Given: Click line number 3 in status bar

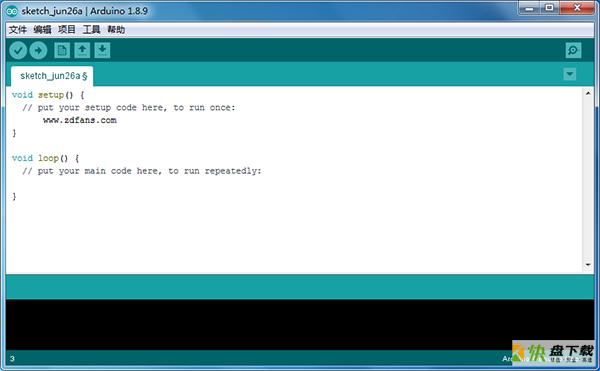Looking at the screenshot, I should point(12,359).
